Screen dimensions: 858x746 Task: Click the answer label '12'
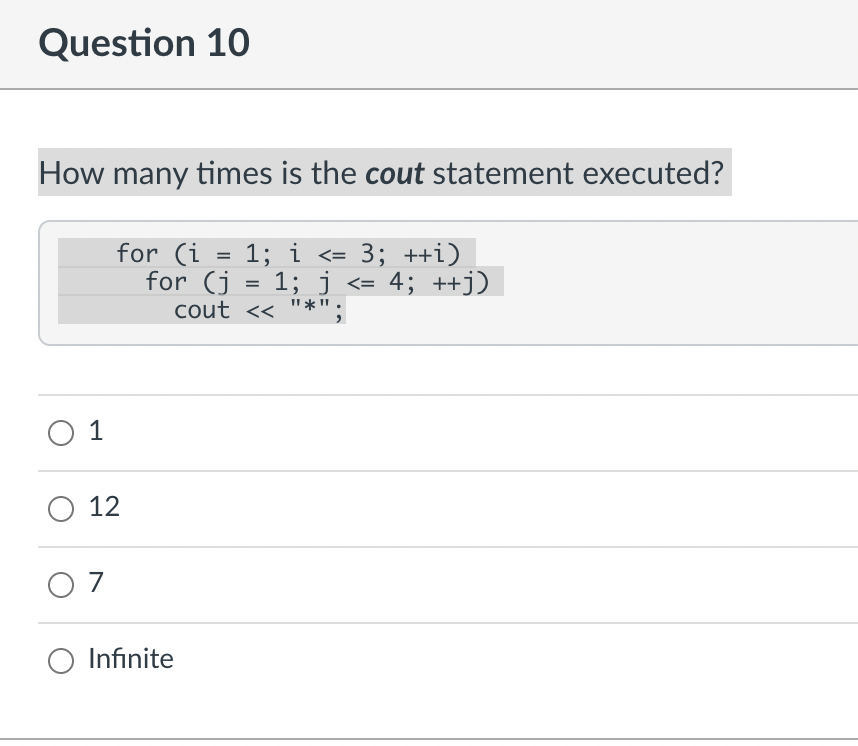(x=104, y=507)
